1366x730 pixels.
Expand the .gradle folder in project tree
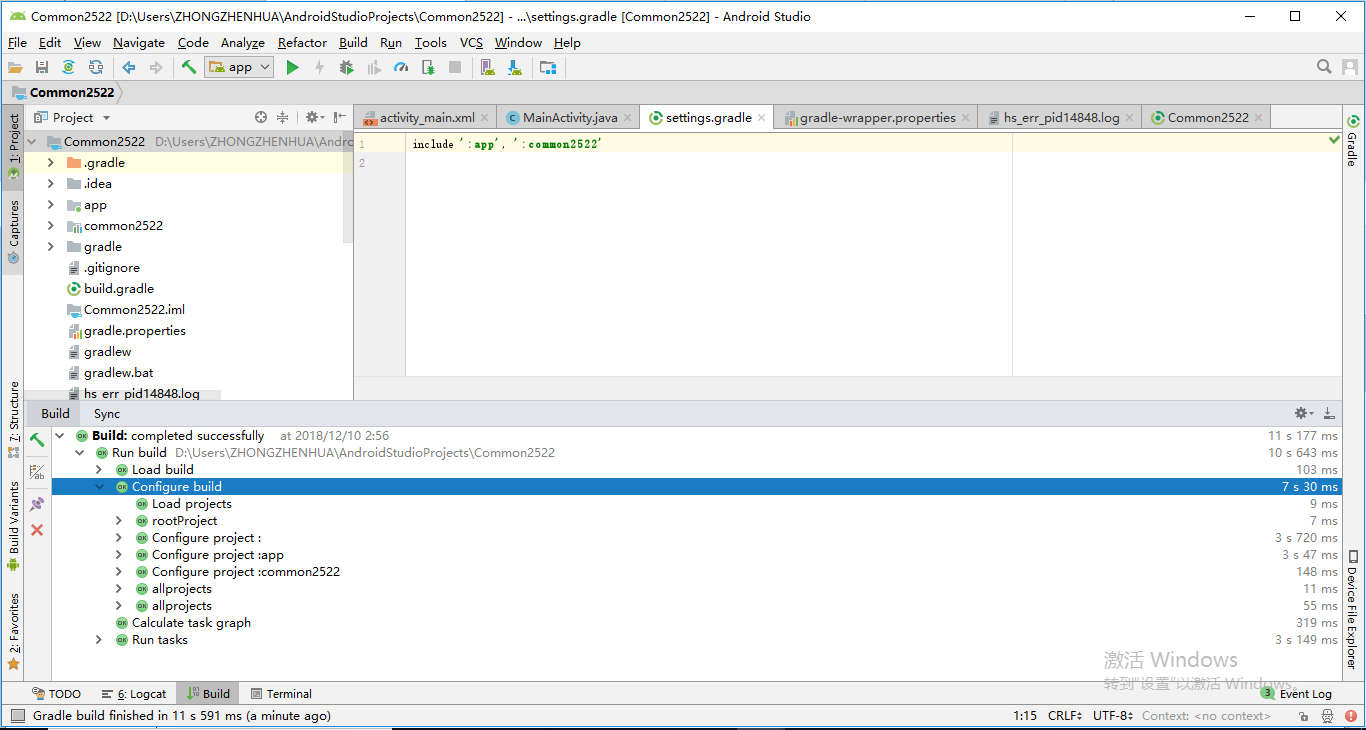tap(51, 162)
